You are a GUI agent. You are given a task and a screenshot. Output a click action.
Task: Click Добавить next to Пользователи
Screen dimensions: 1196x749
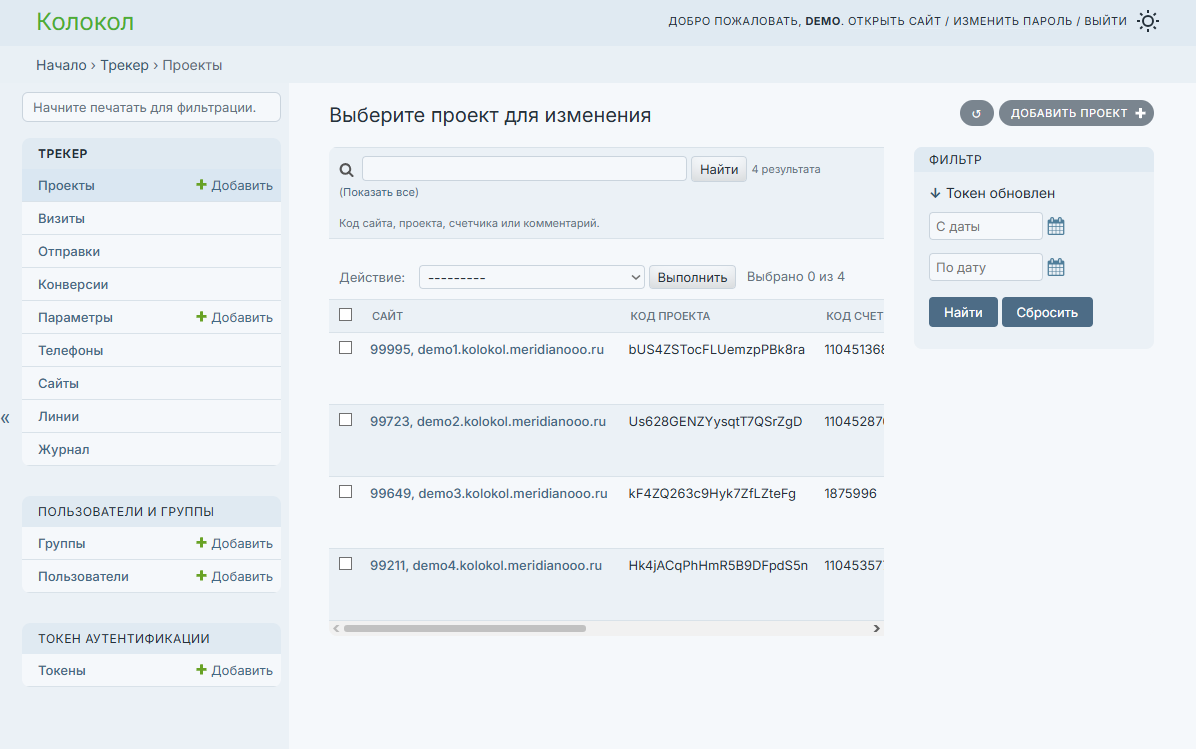(x=234, y=577)
